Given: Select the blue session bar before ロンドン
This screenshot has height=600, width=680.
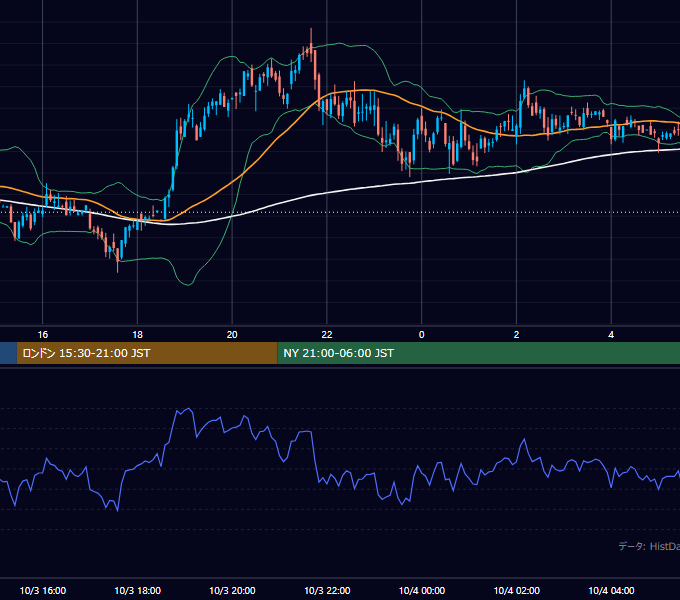Looking at the screenshot, I should pyautogui.click(x=8, y=353).
